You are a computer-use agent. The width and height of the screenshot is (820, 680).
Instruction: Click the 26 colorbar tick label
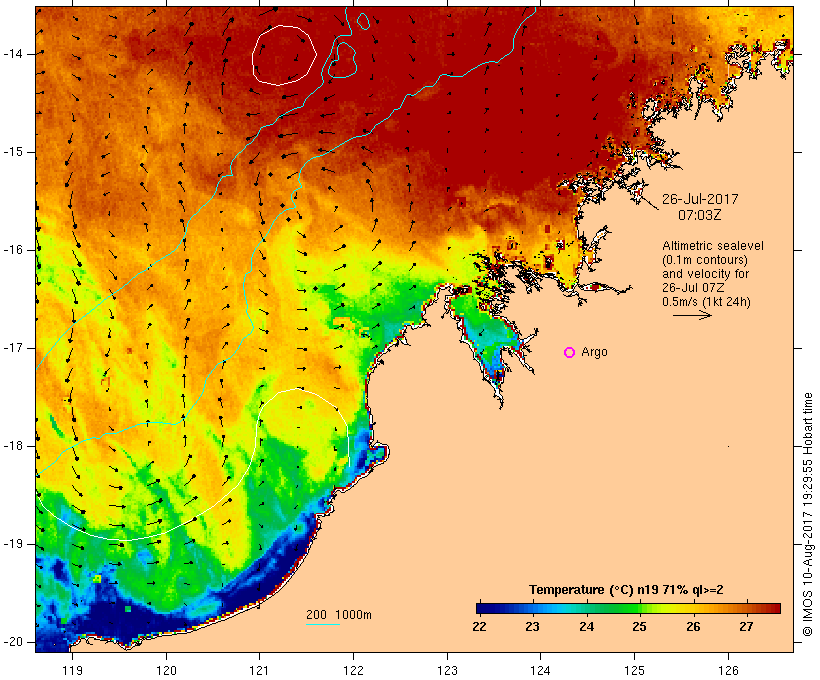point(693,627)
